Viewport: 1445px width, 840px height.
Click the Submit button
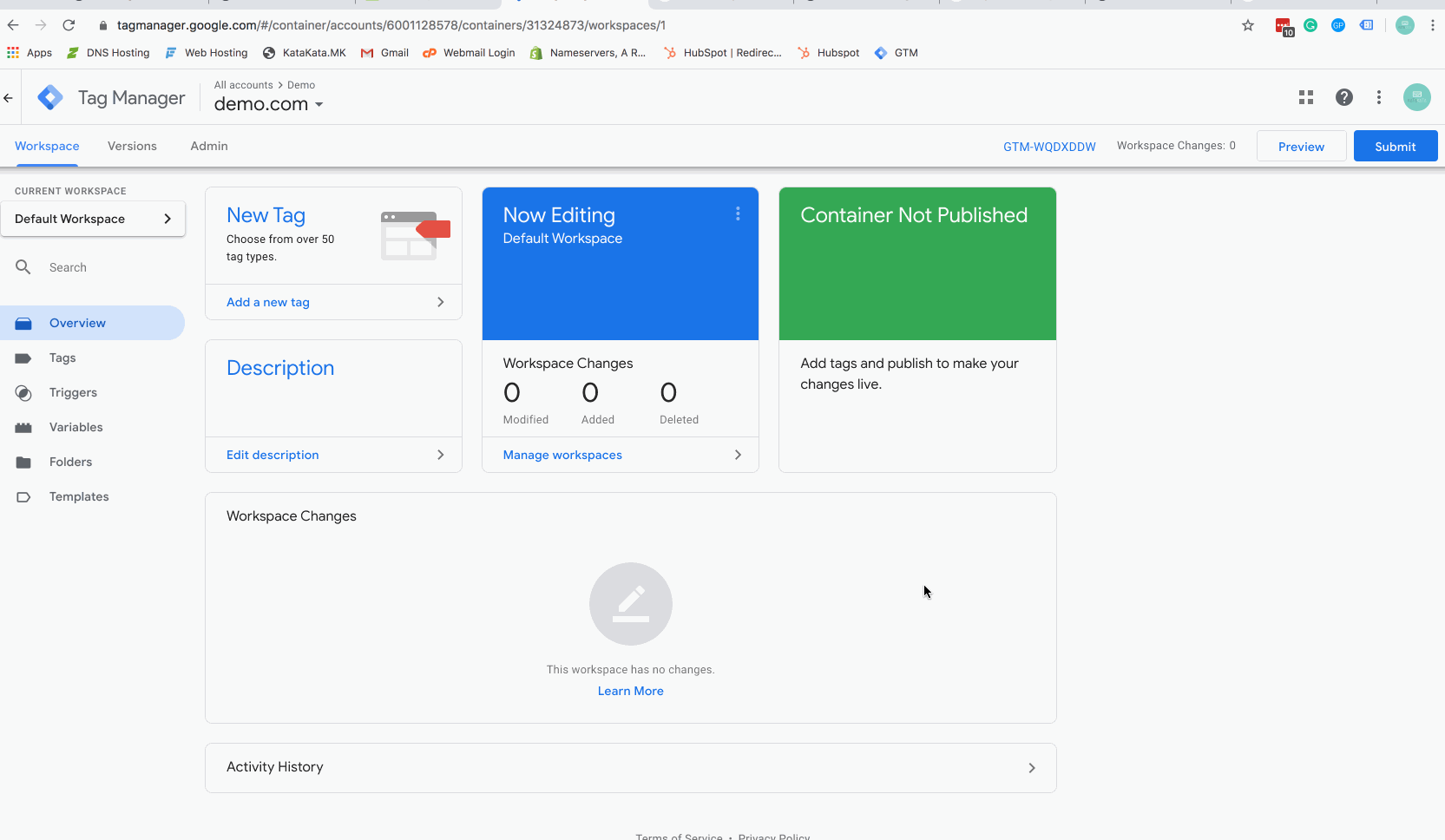pos(1395,147)
